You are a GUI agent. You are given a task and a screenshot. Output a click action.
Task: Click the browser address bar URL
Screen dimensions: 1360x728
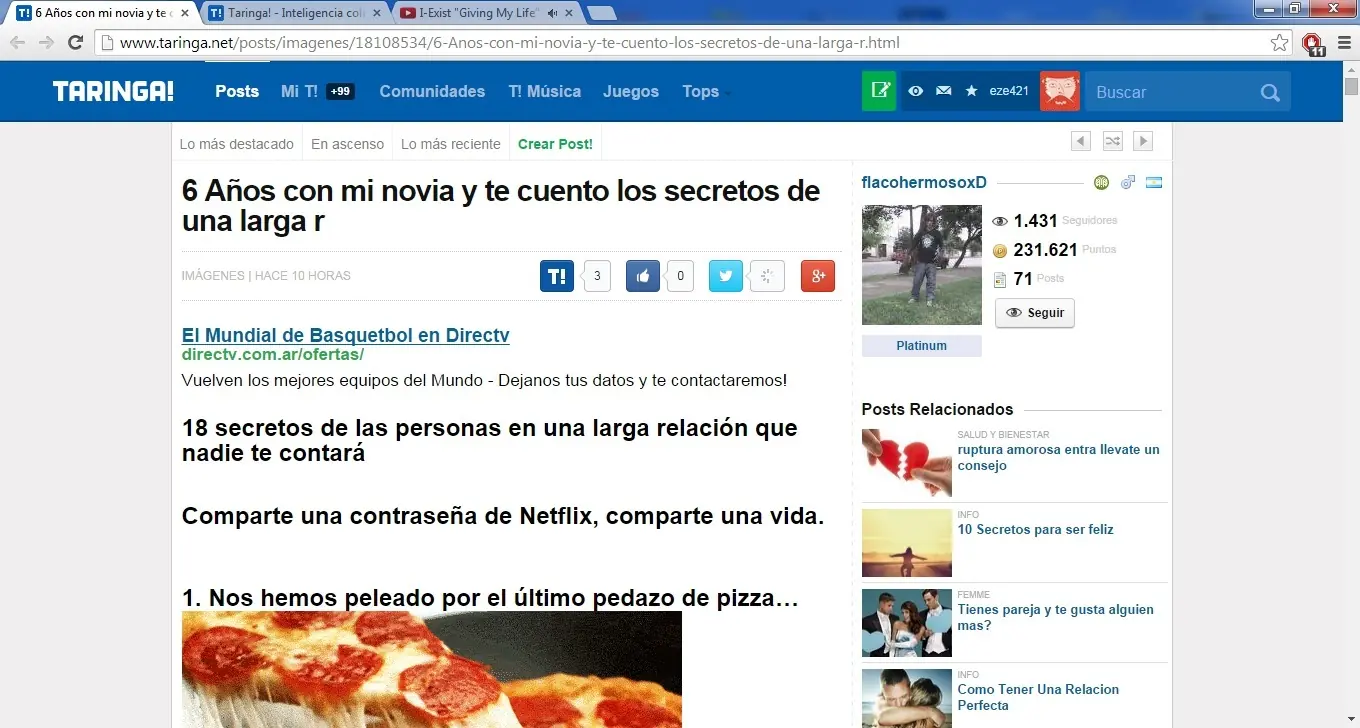pyautogui.click(x=510, y=43)
